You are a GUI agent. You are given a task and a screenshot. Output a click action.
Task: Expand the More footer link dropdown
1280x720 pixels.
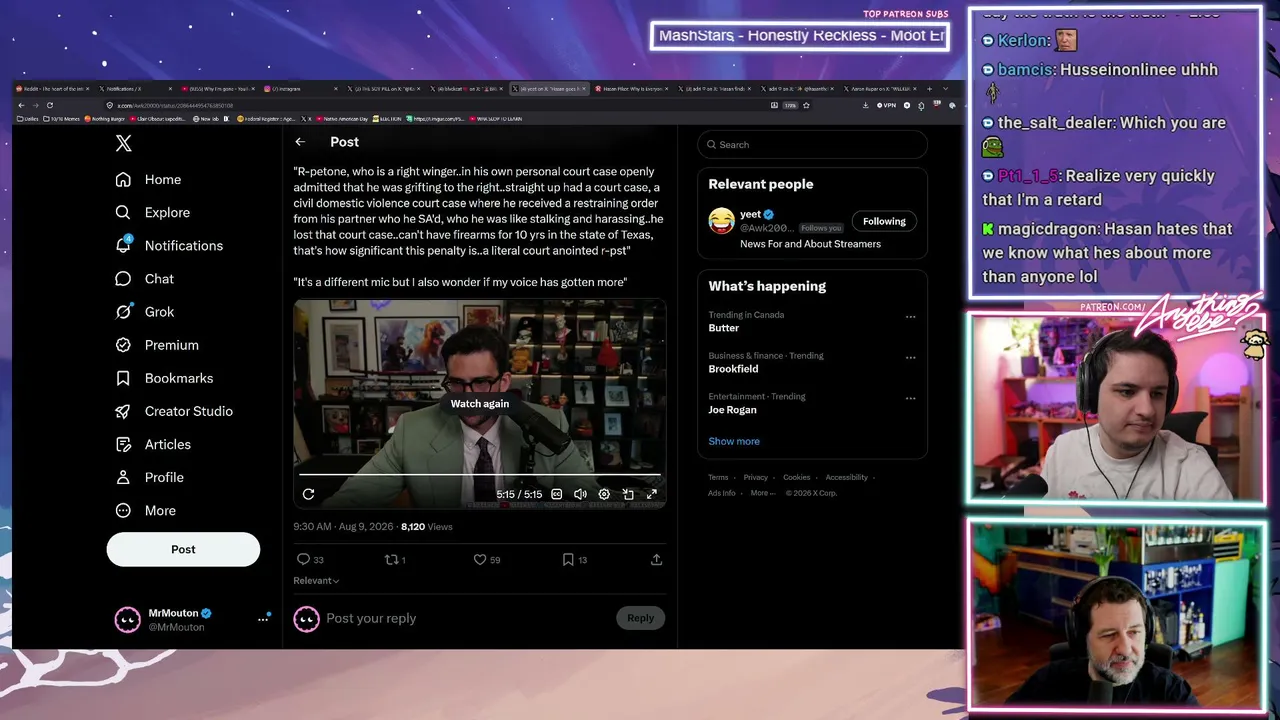tap(762, 493)
